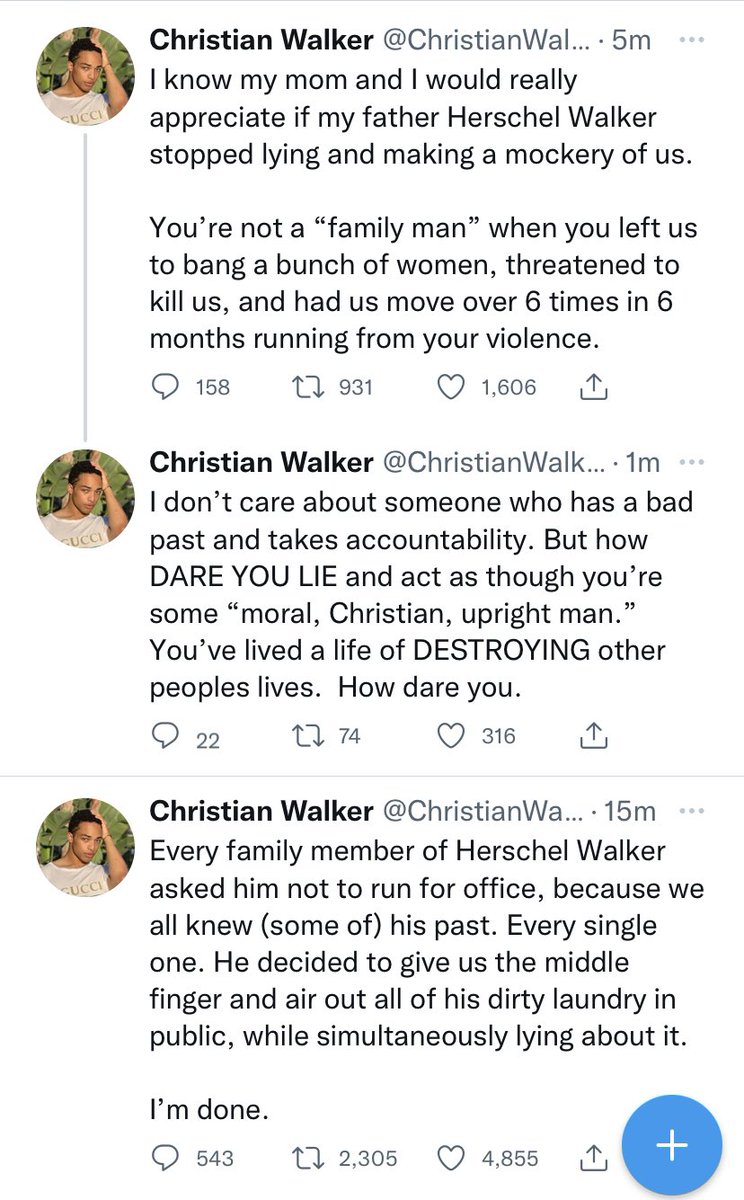Open profile picture on the 15m tweet
Viewport: 744px width, 1200px height.
(x=85, y=847)
